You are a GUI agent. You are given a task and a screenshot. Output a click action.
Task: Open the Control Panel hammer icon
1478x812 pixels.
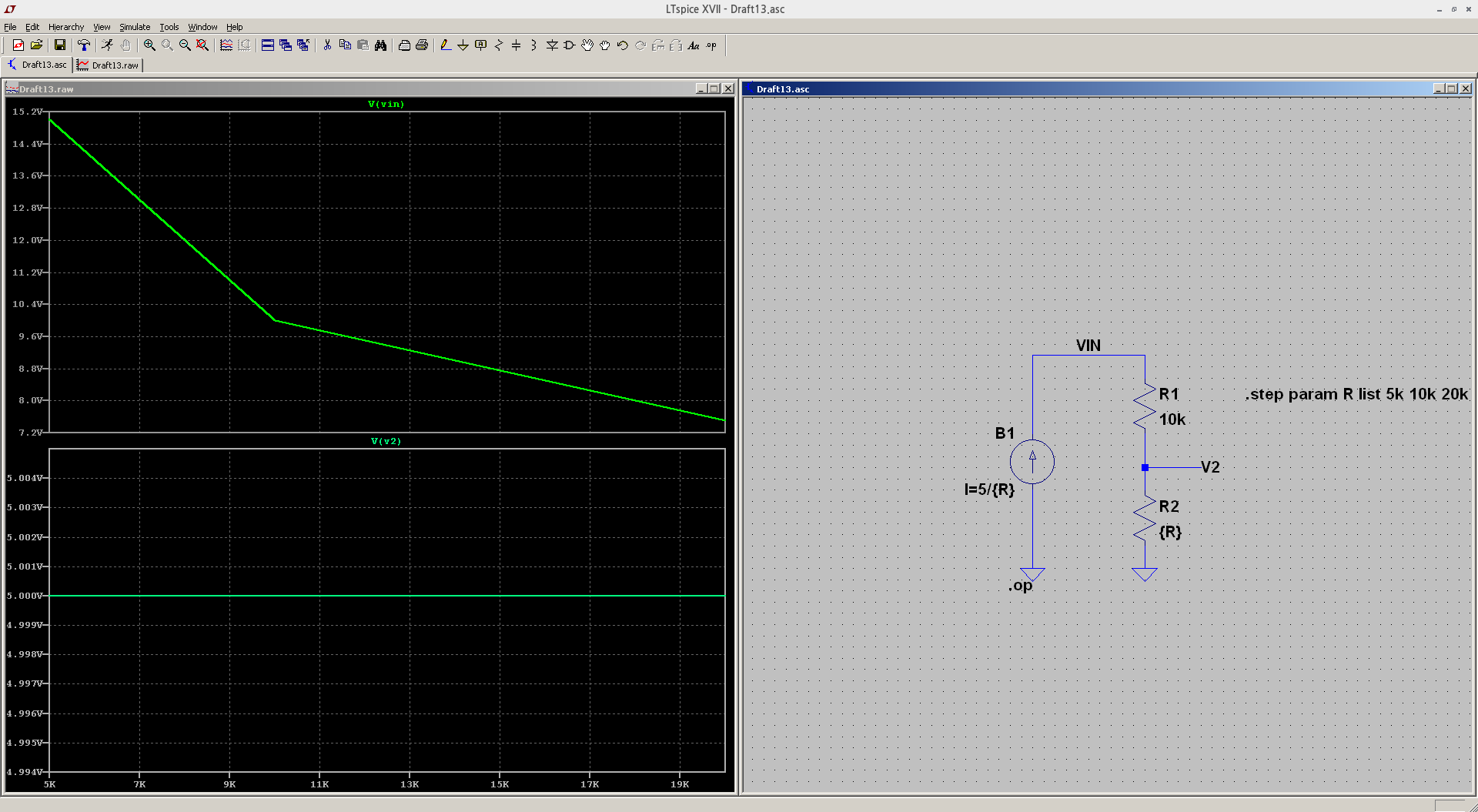tap(84, 45)
